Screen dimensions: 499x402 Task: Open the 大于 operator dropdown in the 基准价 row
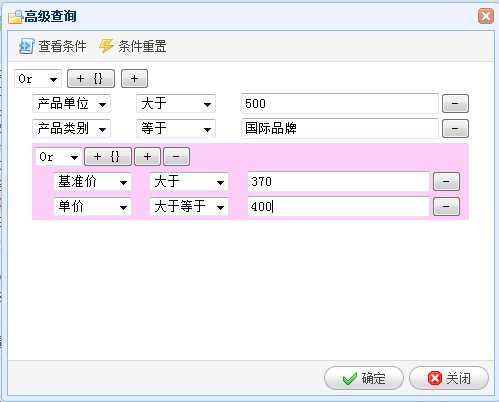189,182
